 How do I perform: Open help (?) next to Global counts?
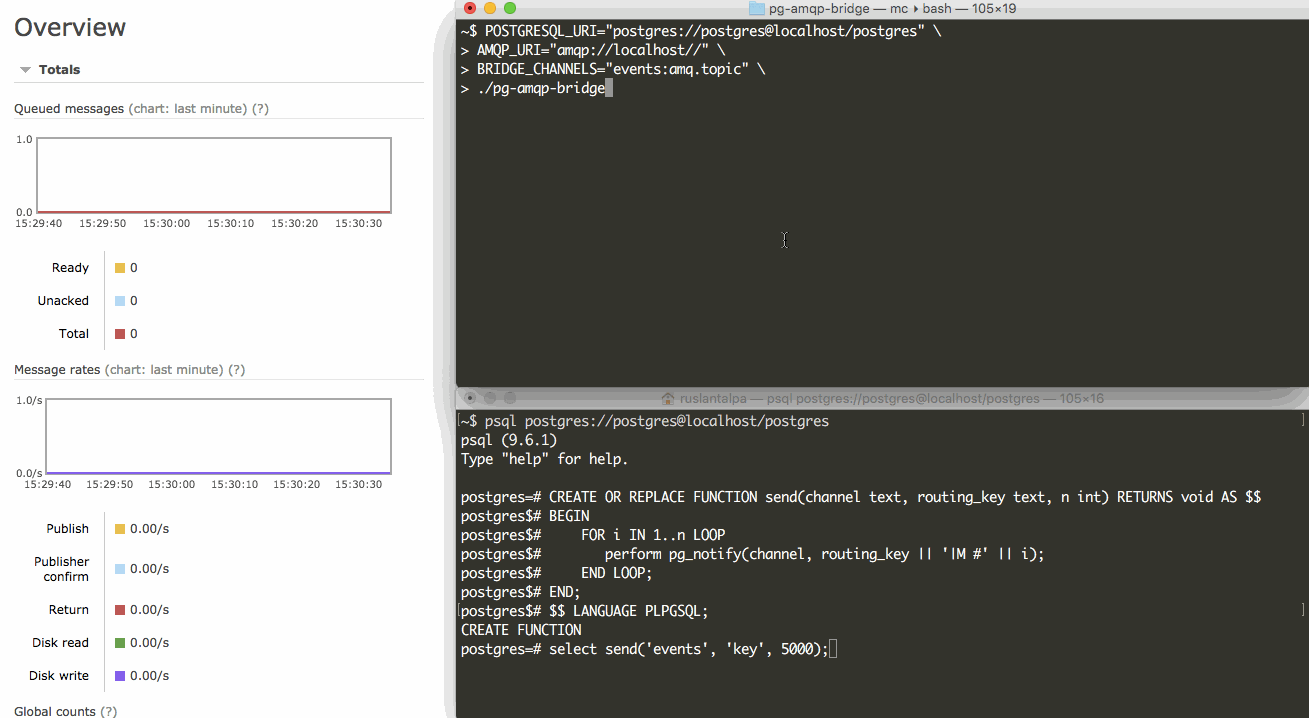coord(108,712)
